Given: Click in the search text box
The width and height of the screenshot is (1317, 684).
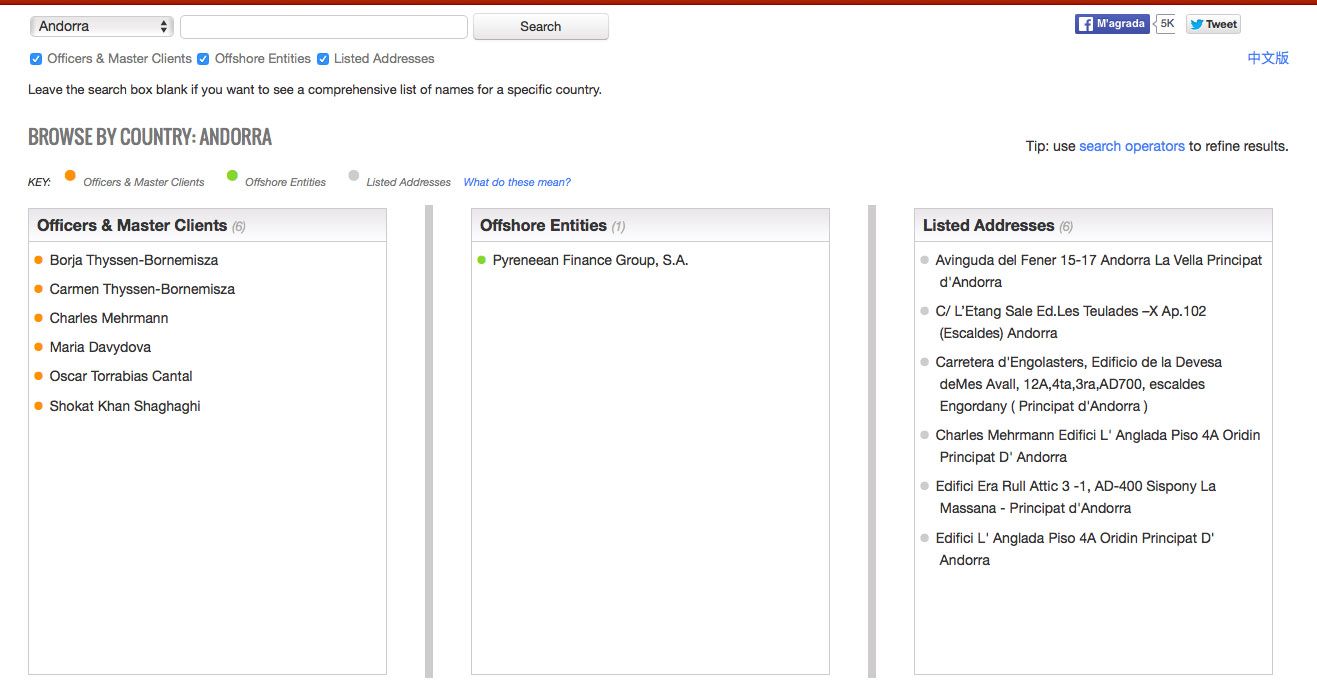Looking at the screenshot, I should 324,27.
